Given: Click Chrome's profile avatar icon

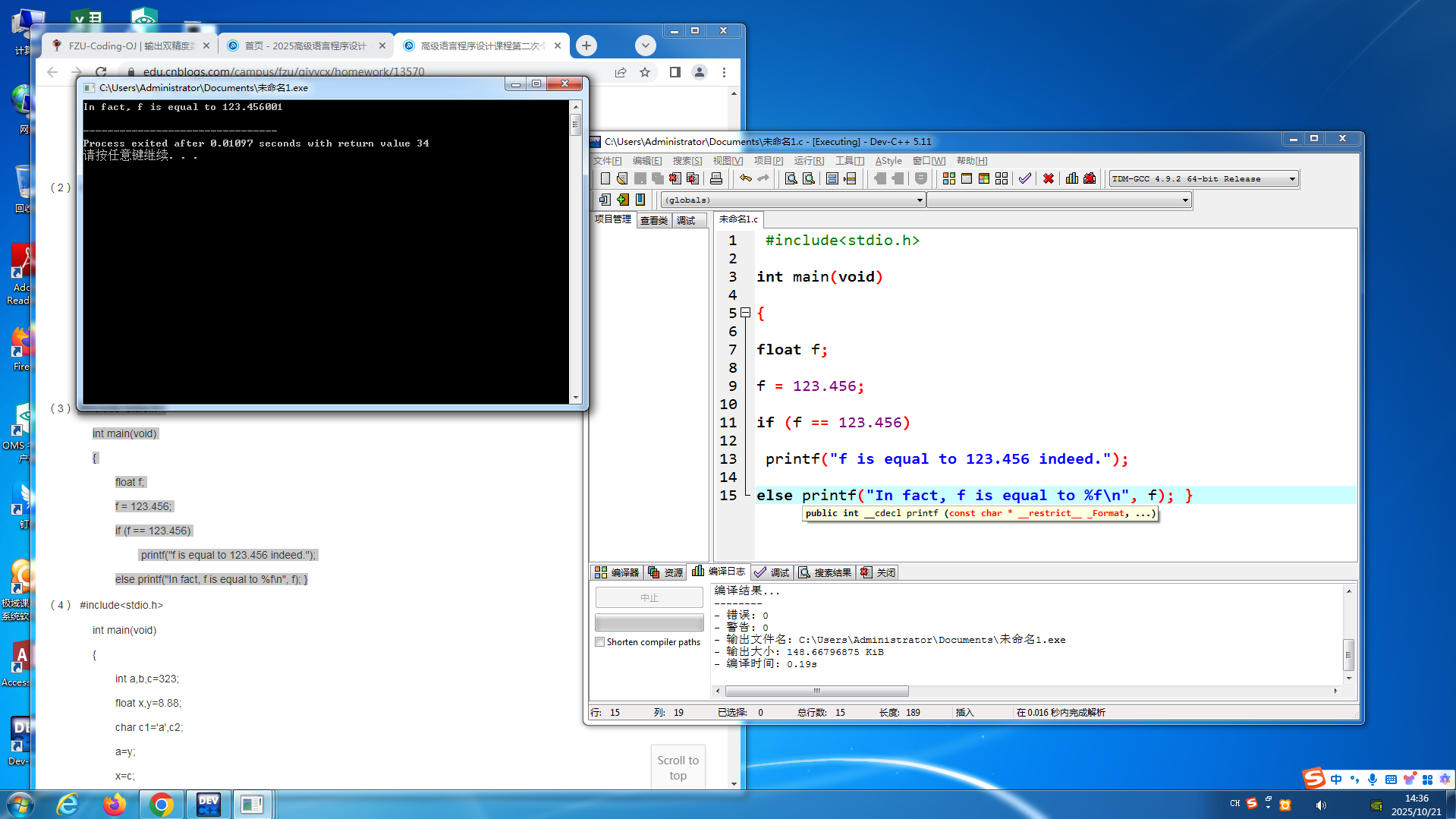Looking at the screenshot, I should click(700, 72).
